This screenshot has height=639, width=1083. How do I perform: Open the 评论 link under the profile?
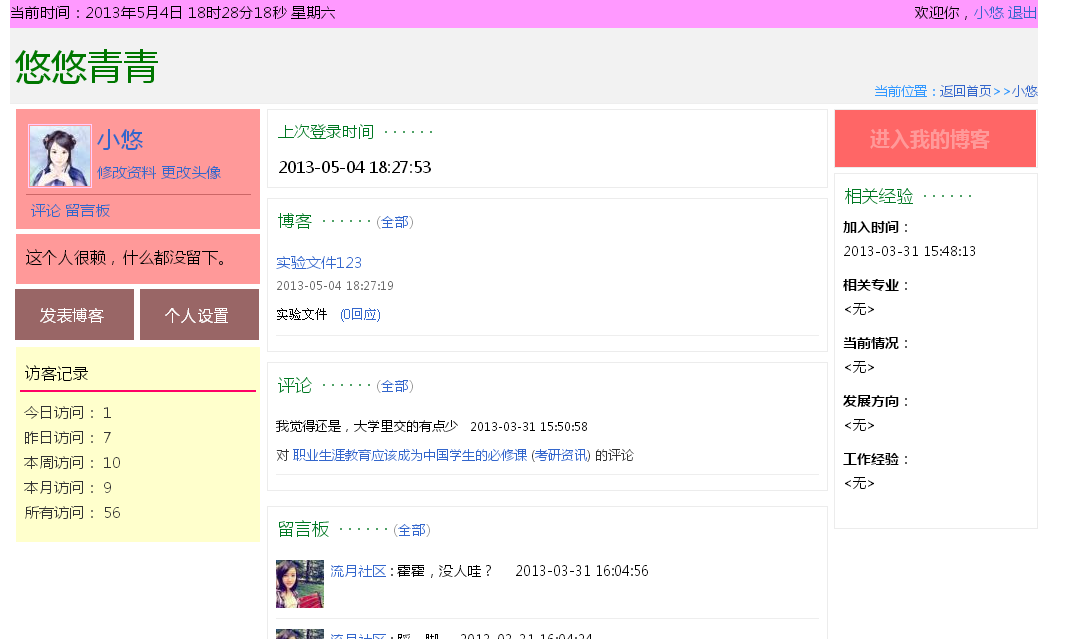46,211
